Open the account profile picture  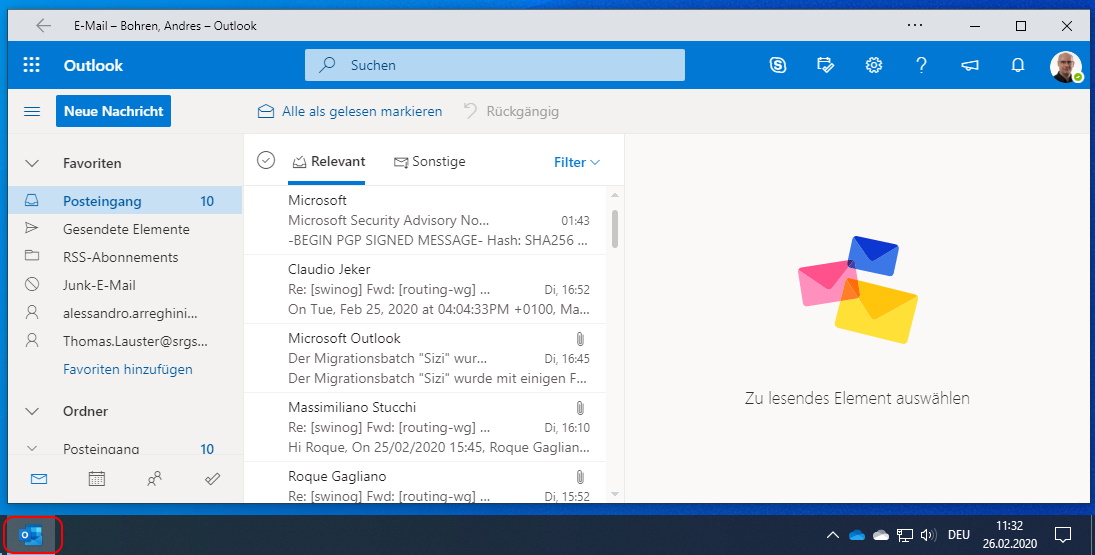(1066, 66)
